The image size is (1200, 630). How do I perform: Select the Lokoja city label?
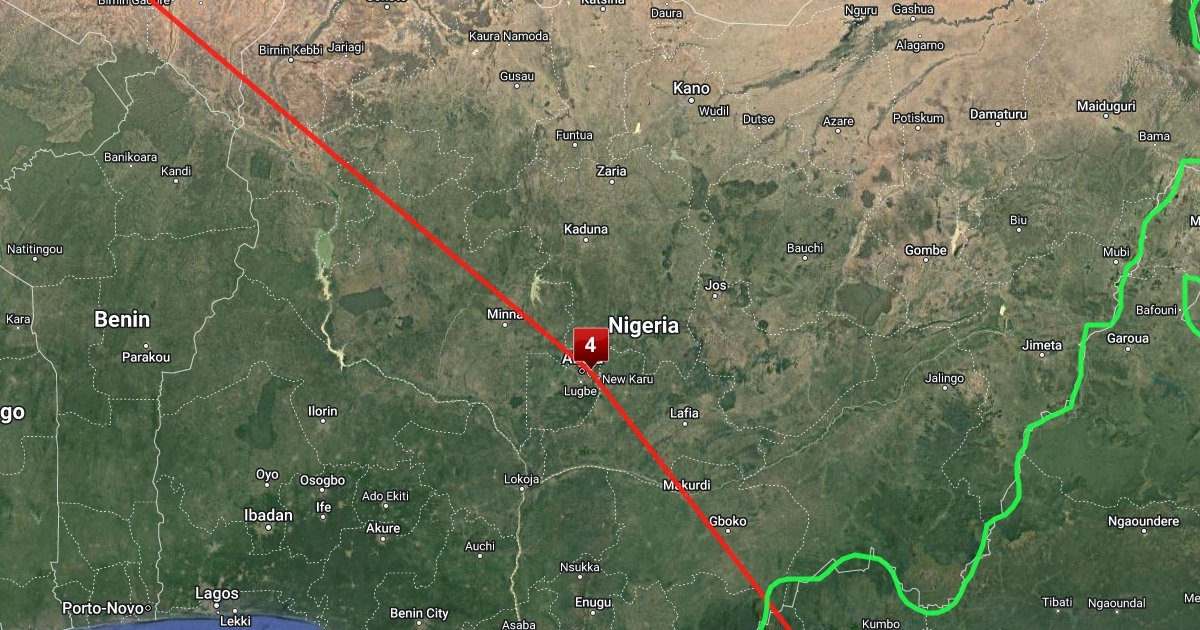pos(522,479)
